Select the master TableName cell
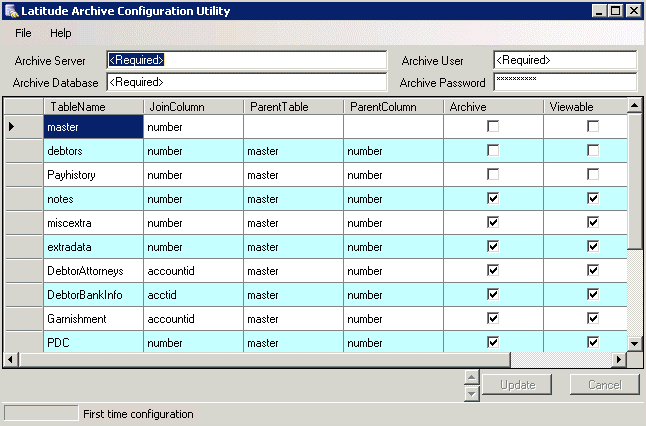Screen dimensions: 646x426 94,126
